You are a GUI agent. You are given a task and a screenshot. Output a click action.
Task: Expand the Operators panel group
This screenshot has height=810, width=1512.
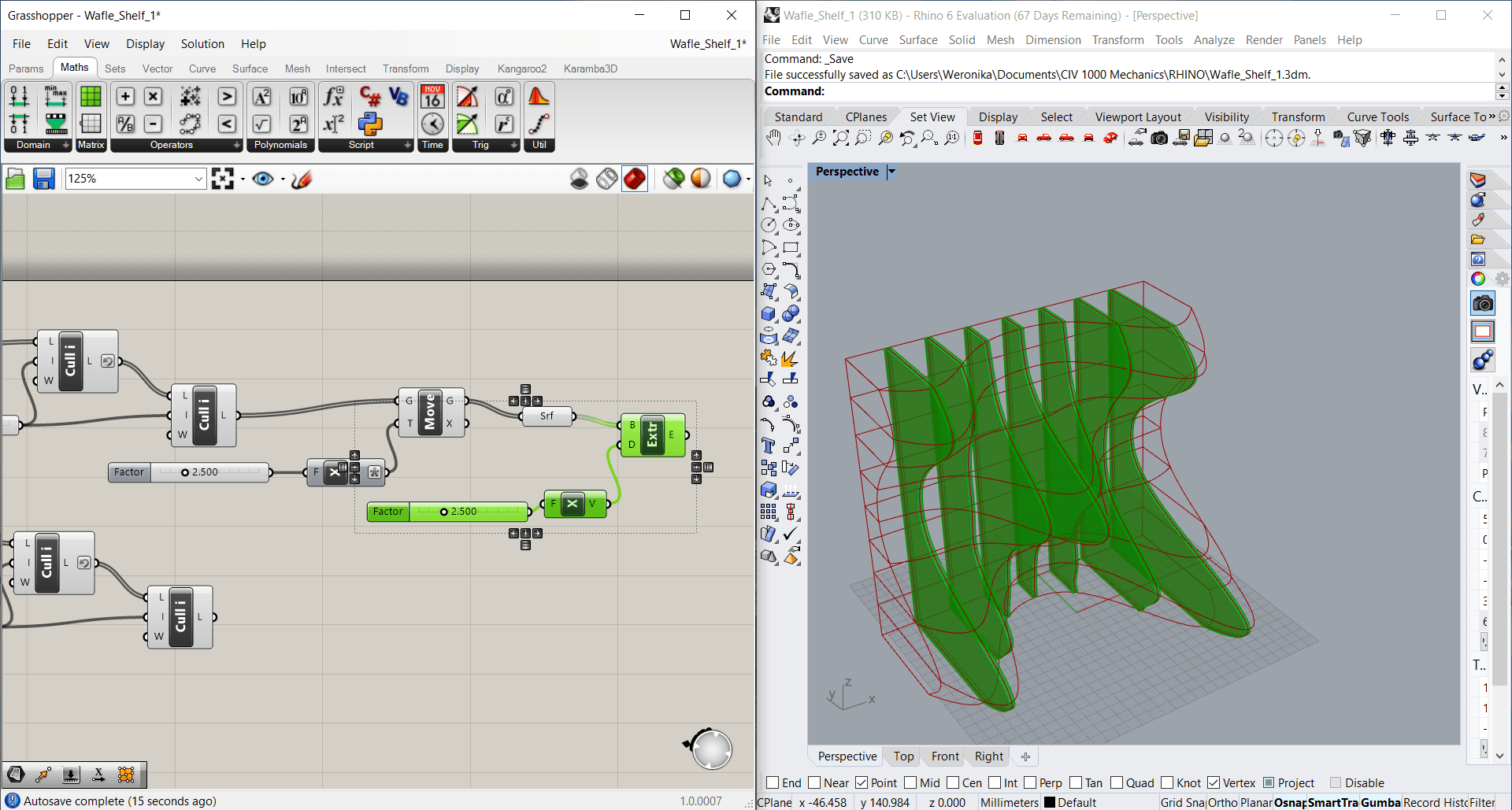[x=236, y=145]
